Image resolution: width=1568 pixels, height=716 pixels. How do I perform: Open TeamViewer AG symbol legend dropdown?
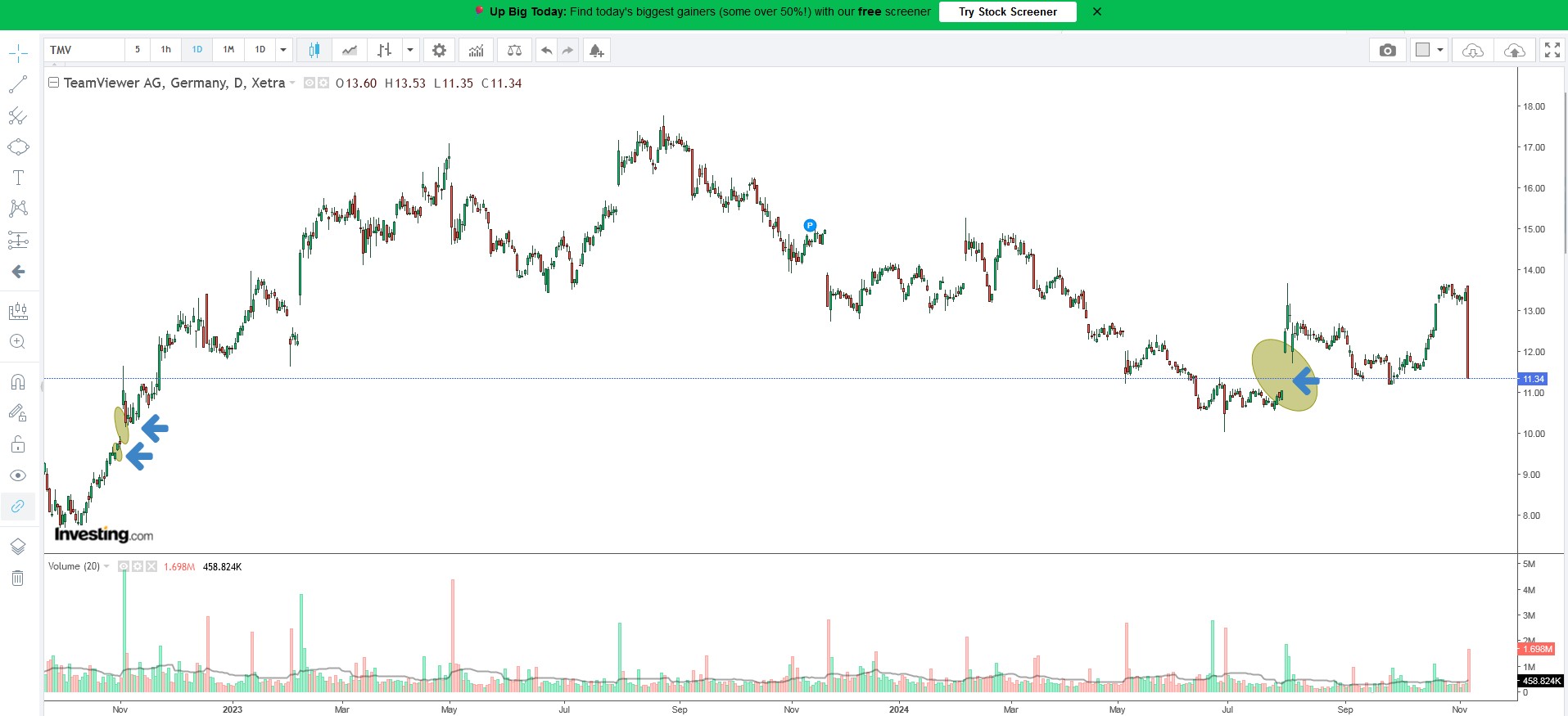[x=292, y=83]
